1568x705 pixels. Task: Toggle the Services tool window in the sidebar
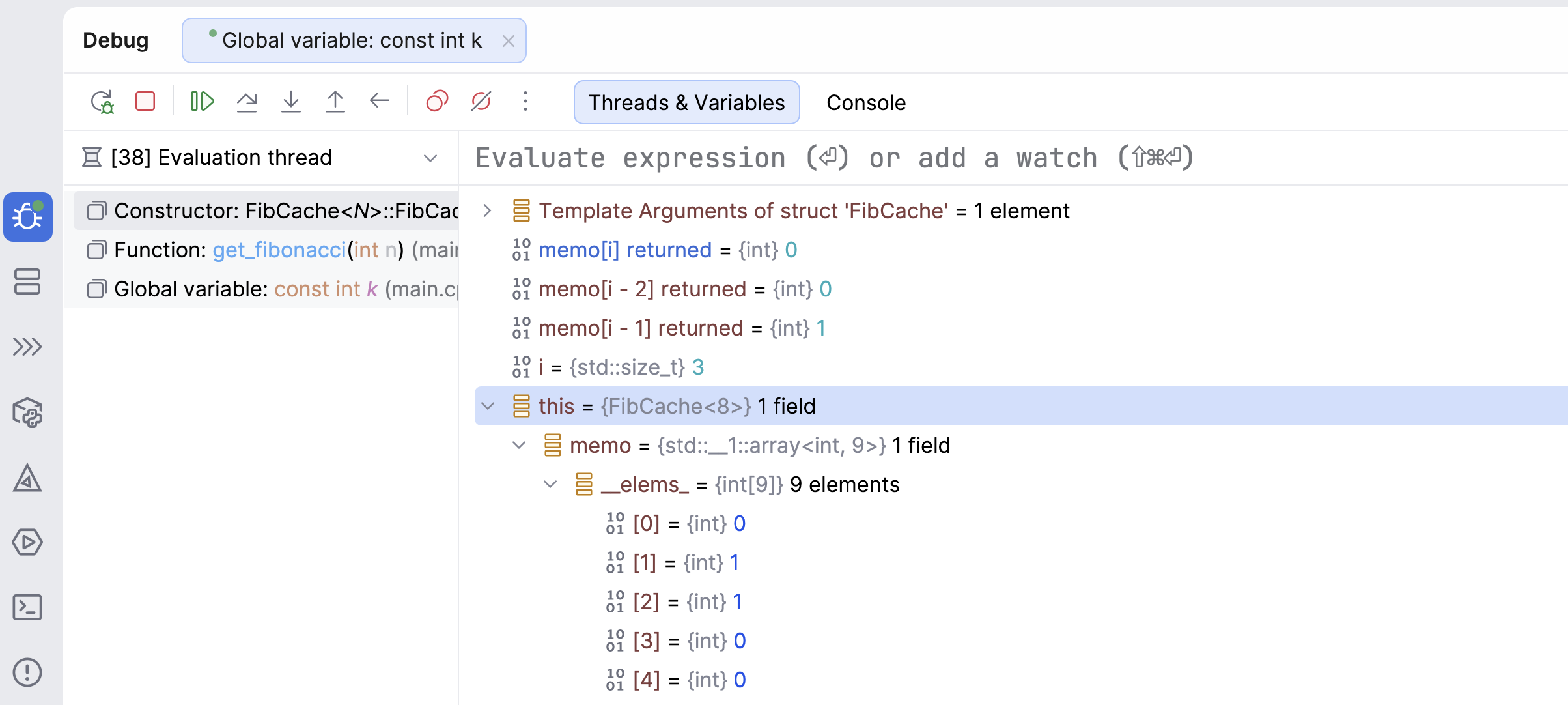point(28,282)
